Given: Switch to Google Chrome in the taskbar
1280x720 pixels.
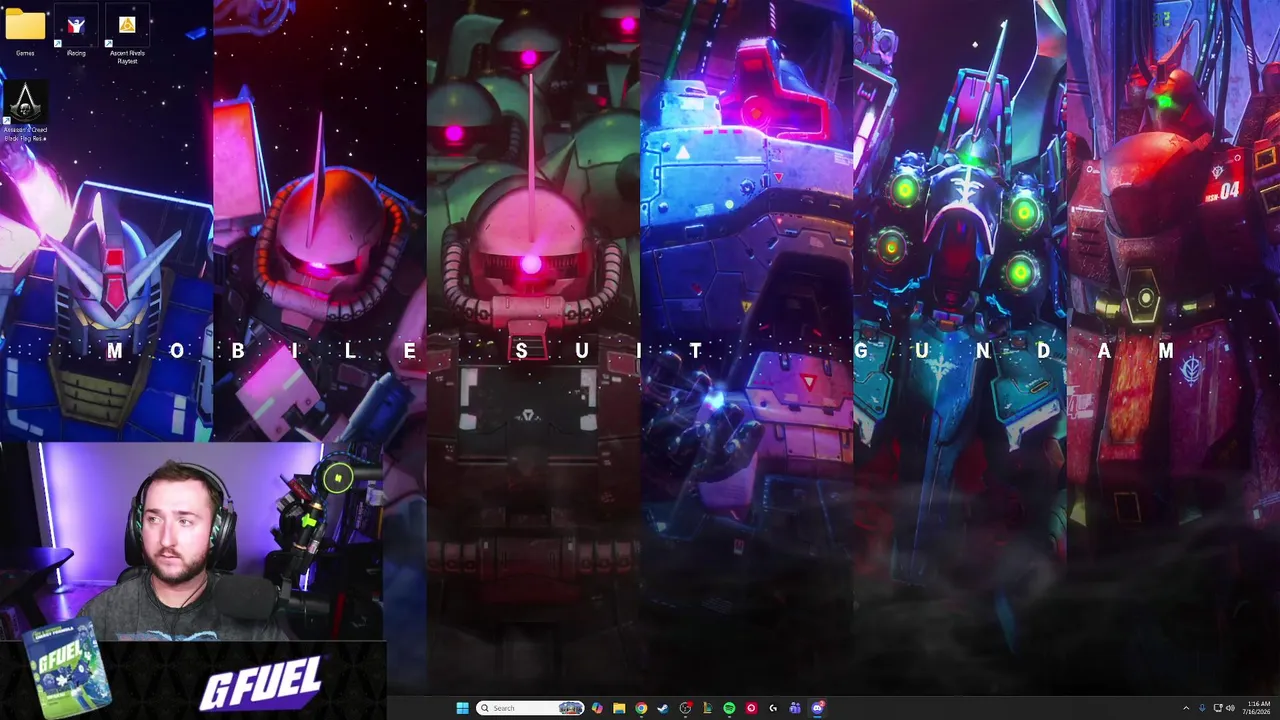Looking at the screenshot, I should pyautogui.click(x=641, y=708).
